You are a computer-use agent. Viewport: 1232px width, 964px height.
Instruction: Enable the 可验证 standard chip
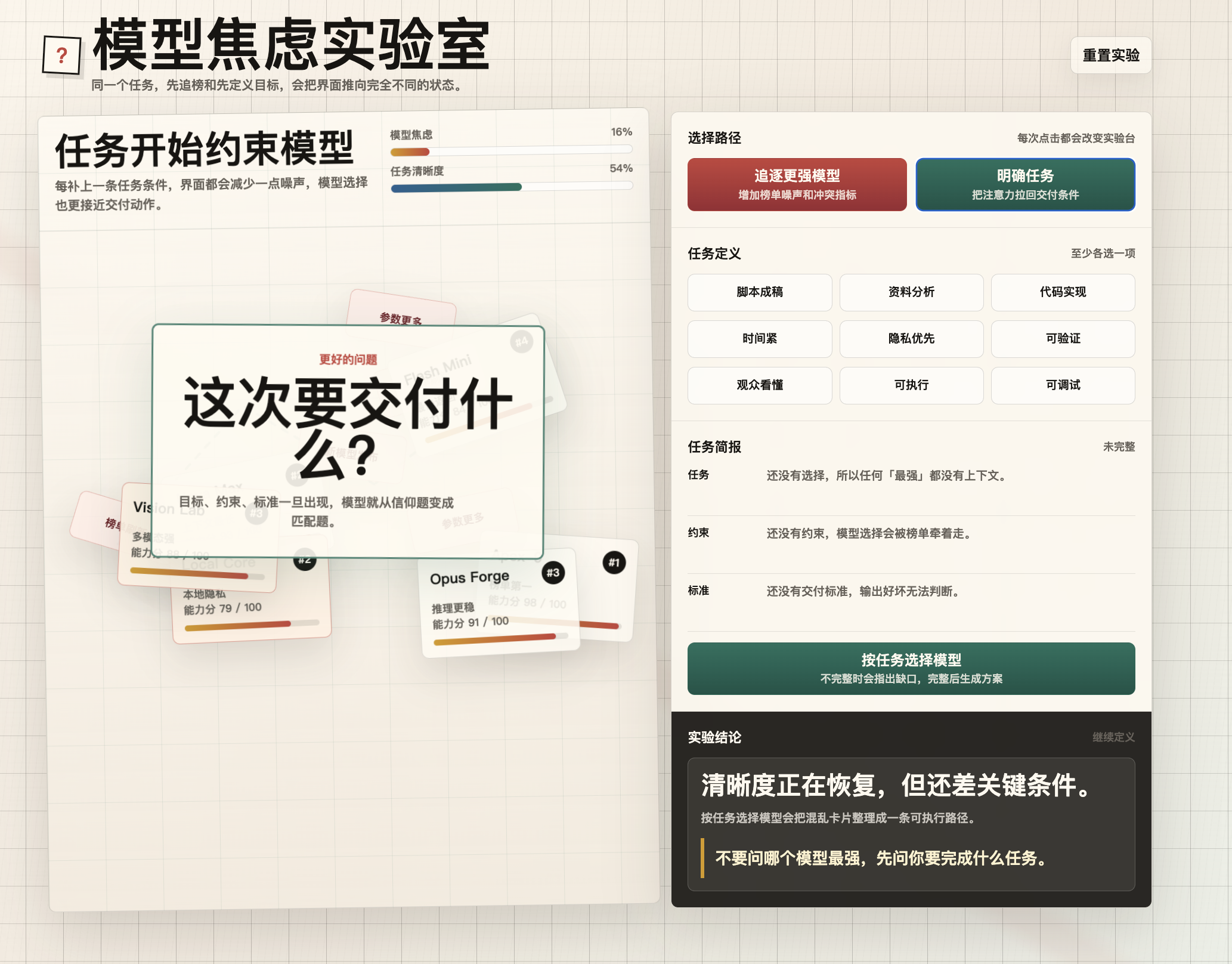[1063, 339]
